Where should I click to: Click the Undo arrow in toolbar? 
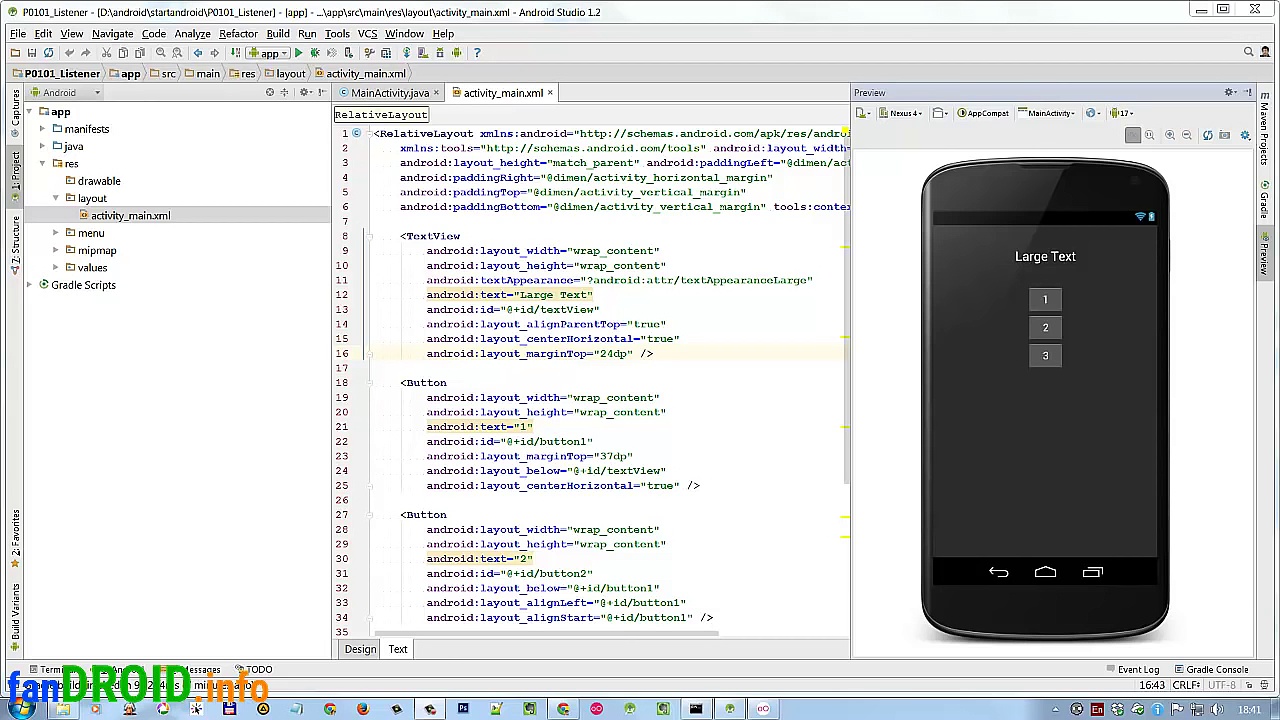point(67,53)
